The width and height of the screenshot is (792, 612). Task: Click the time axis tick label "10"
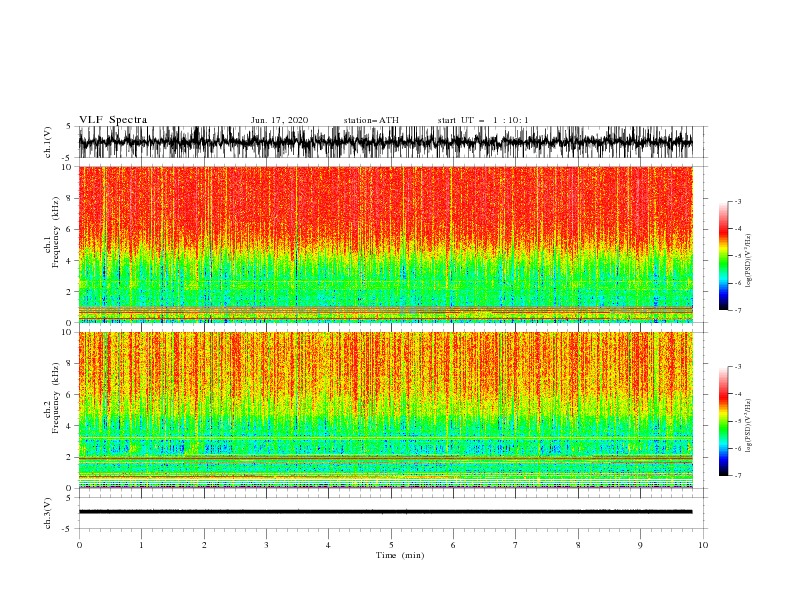703,545
